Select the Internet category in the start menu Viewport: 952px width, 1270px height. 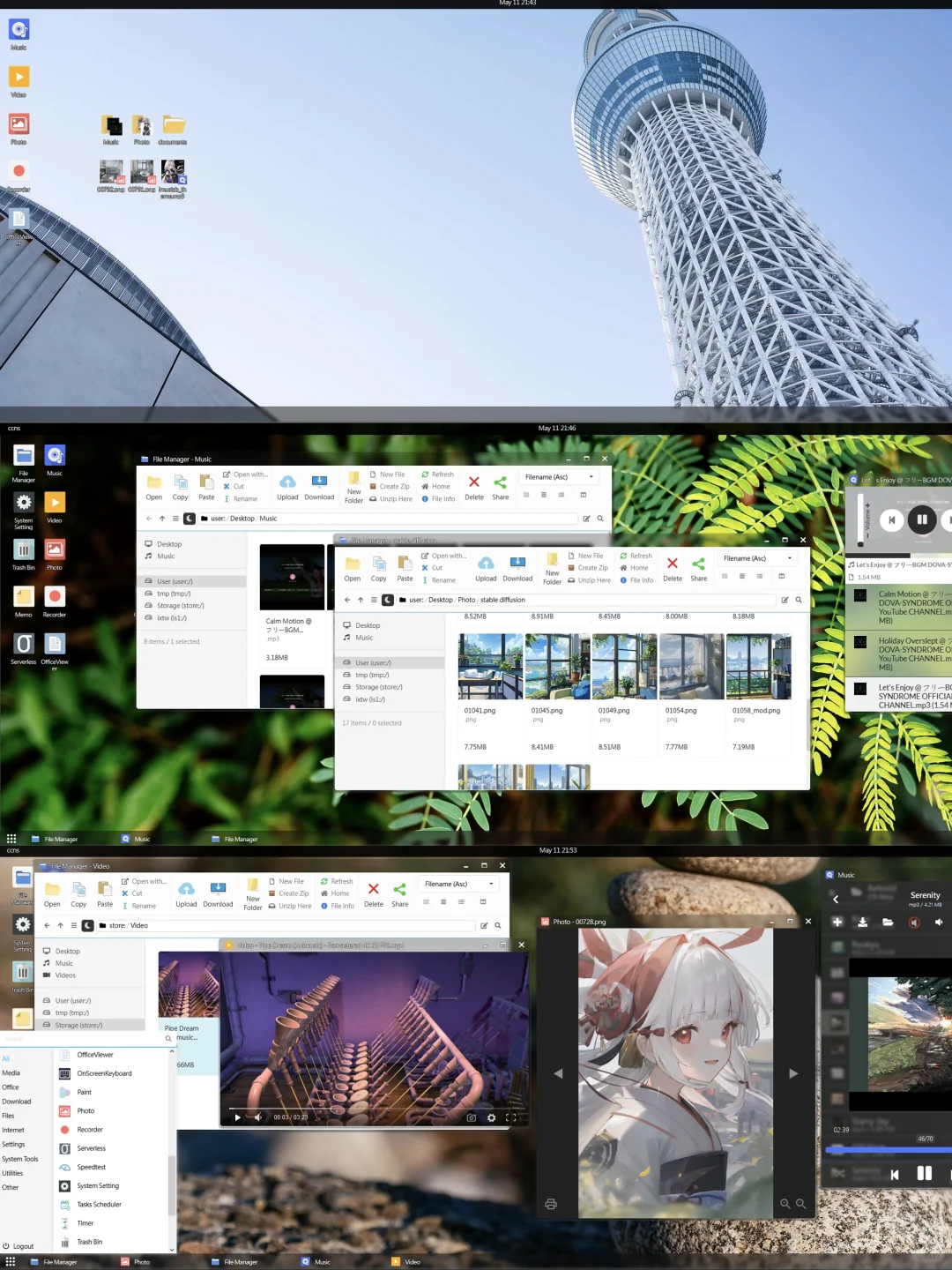[x=13, y=1130]
